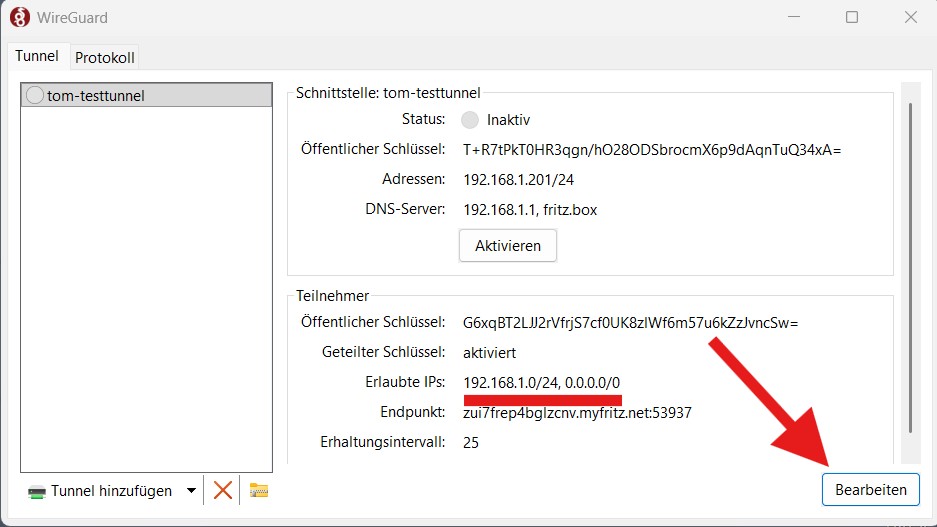The image size is (937, 527).
Task: Click Bearbeiten to edit the tunnel
Action: [x=870, y=490]
